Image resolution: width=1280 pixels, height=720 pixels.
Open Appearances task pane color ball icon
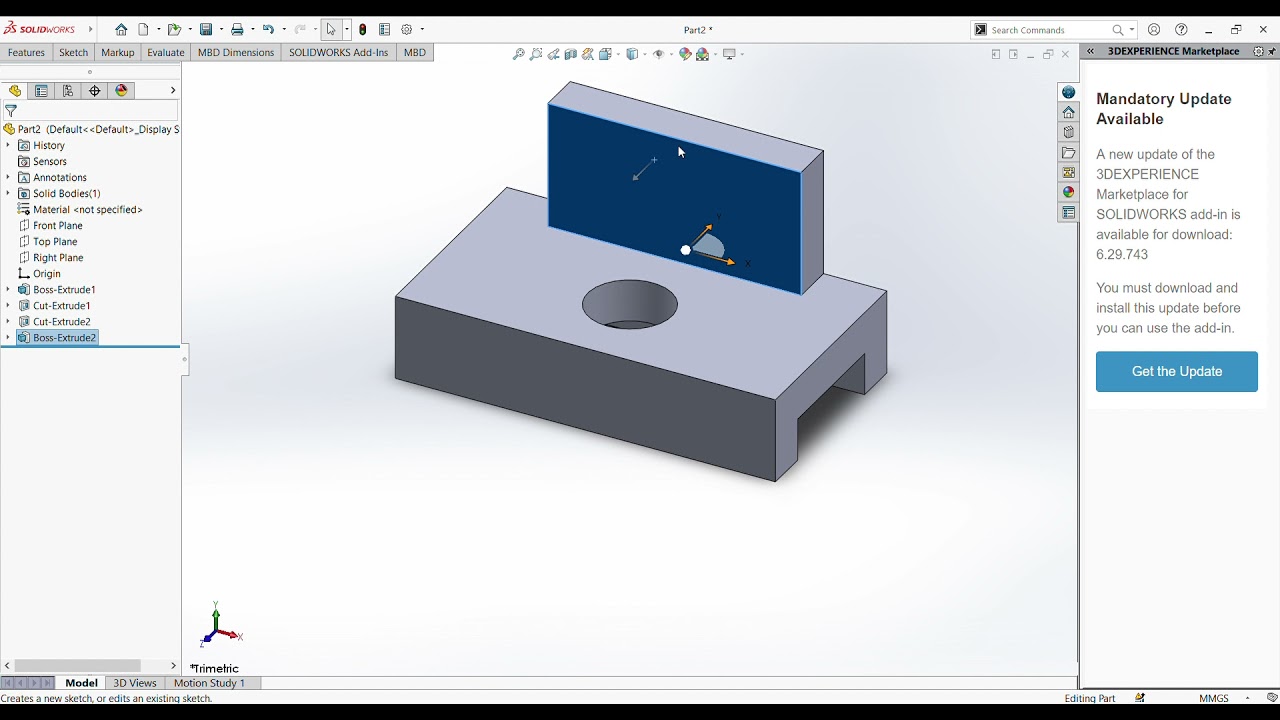pos(1069,192)
